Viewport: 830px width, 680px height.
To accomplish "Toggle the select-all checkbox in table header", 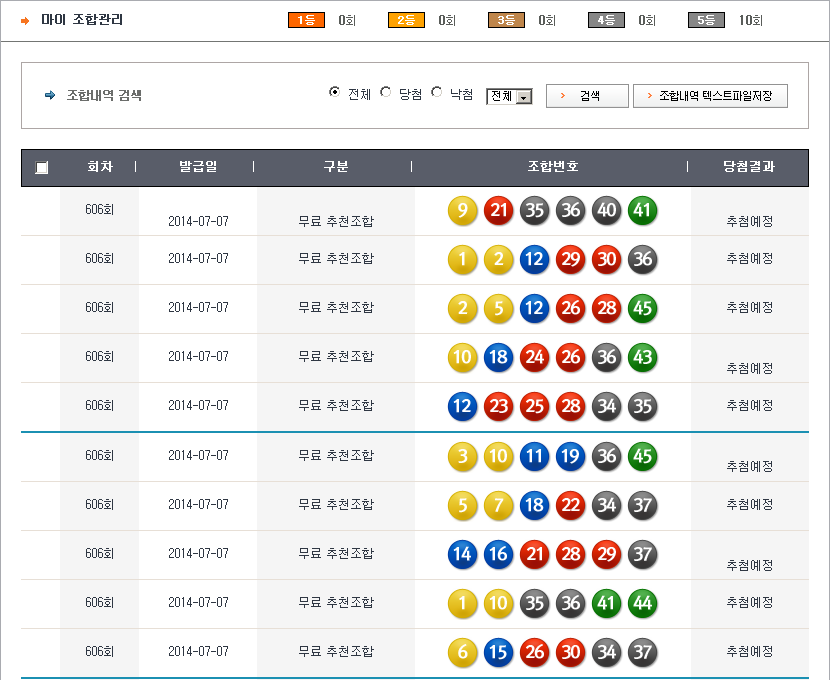I will [41, 168].
